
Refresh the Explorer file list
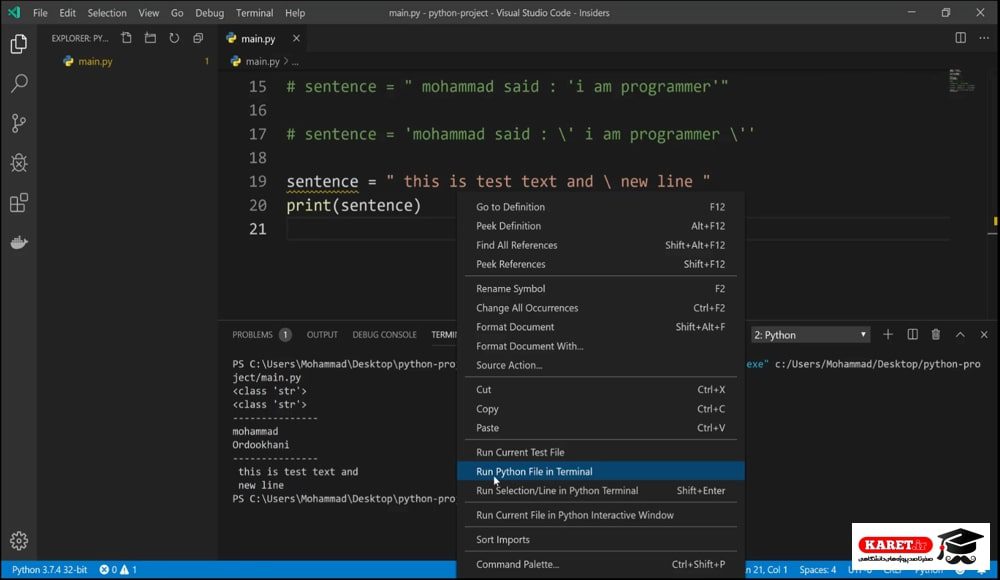pos(174,38)
